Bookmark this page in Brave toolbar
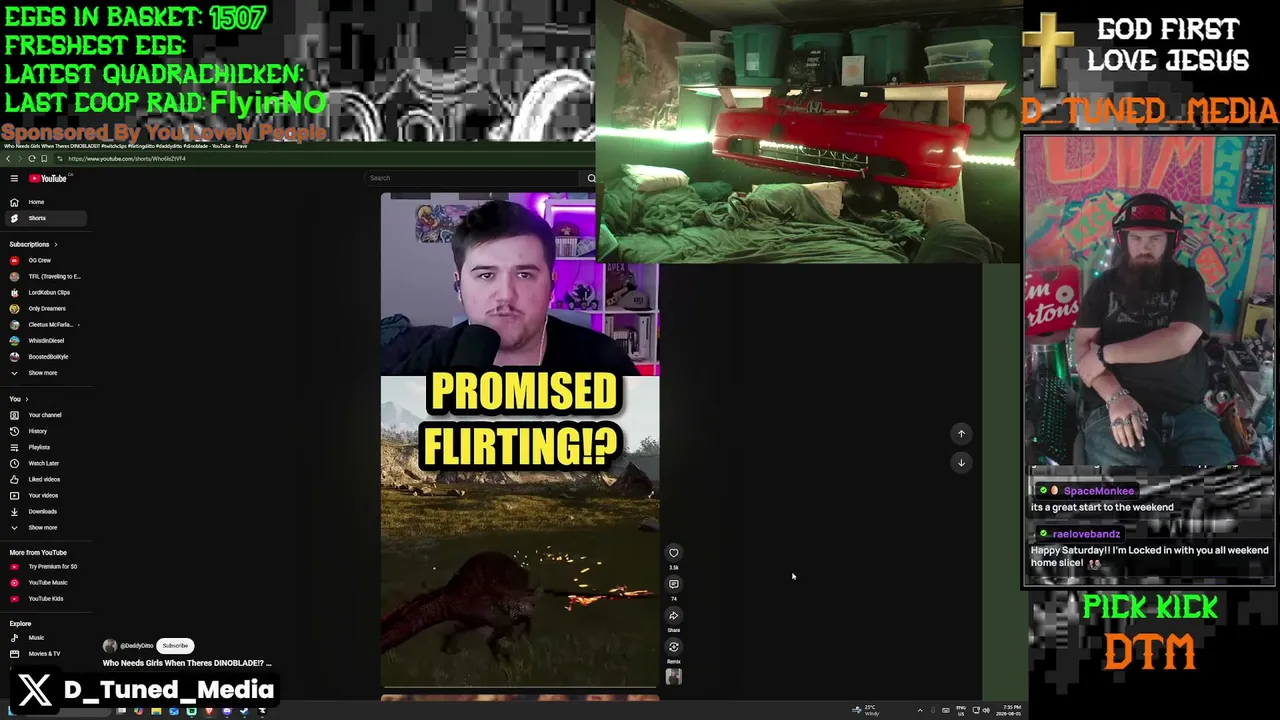Screen dimensions: 1280x720 click(44, 159)
